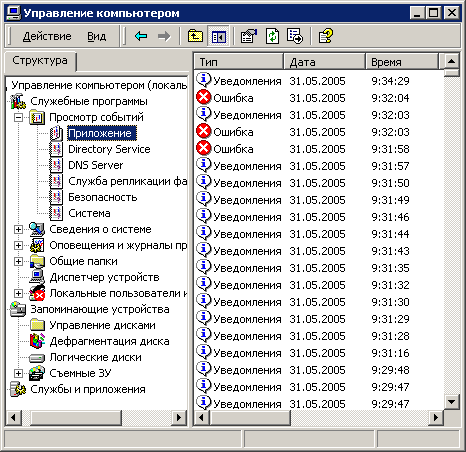Click the event list scroll down arrow
This screenshot has width=466, height=452.
(452, 401)
